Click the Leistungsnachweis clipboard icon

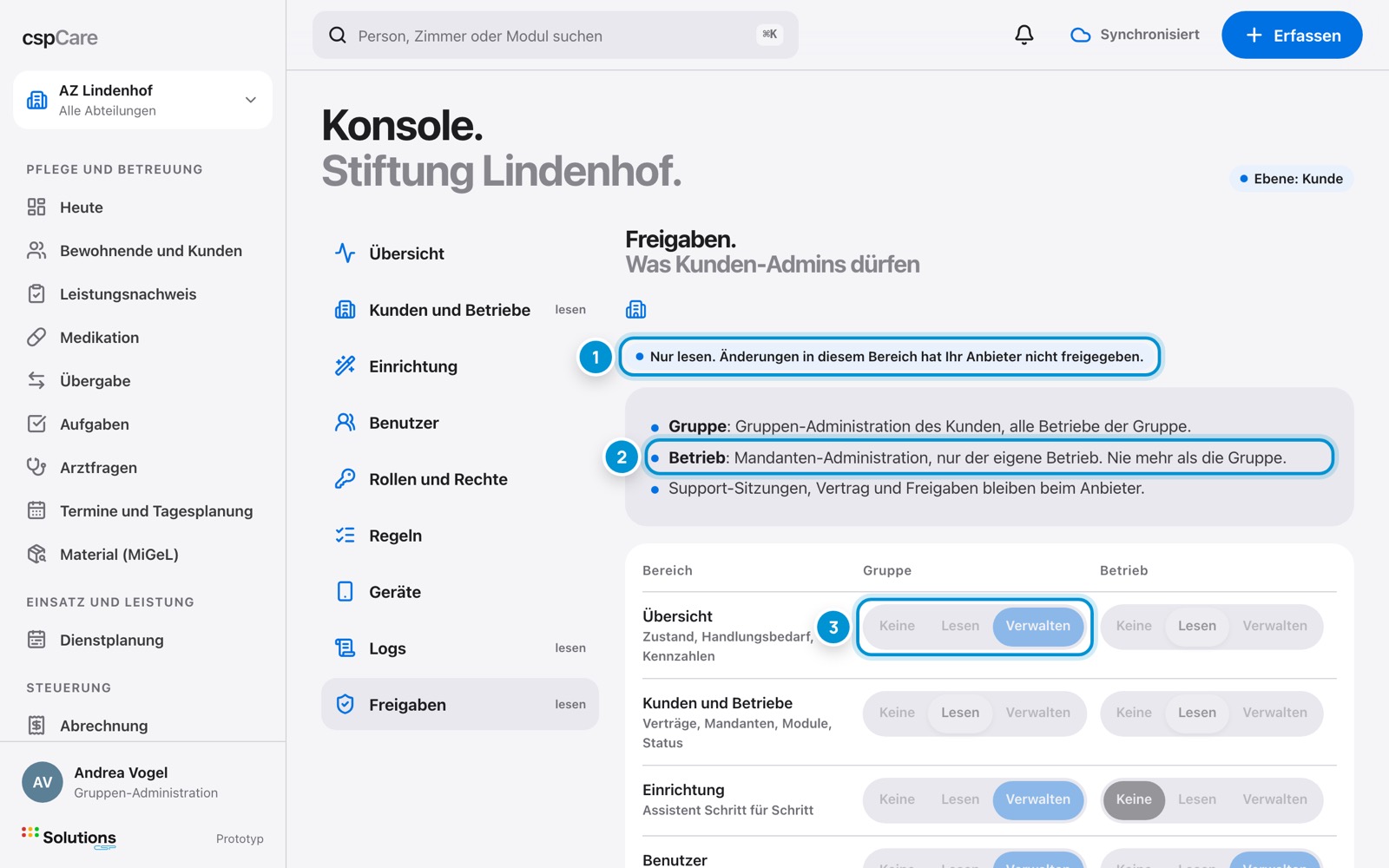coord(36,293)
